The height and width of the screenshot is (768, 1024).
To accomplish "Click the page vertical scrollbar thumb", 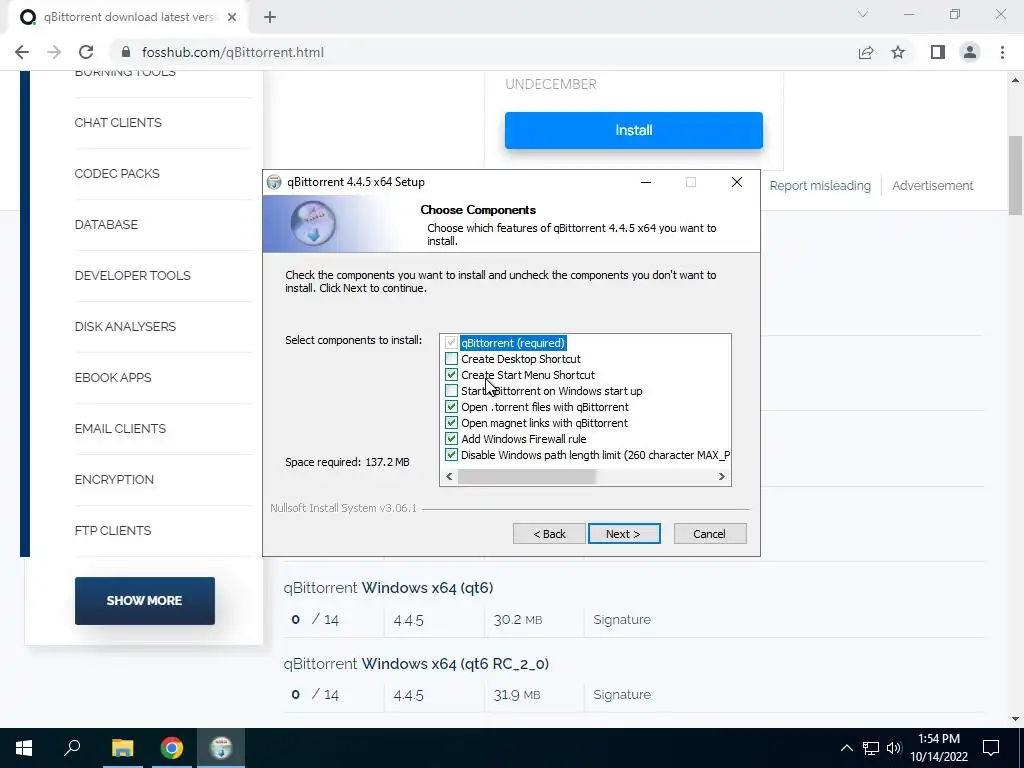I will pyautogui.click(x=1016, y=174).
